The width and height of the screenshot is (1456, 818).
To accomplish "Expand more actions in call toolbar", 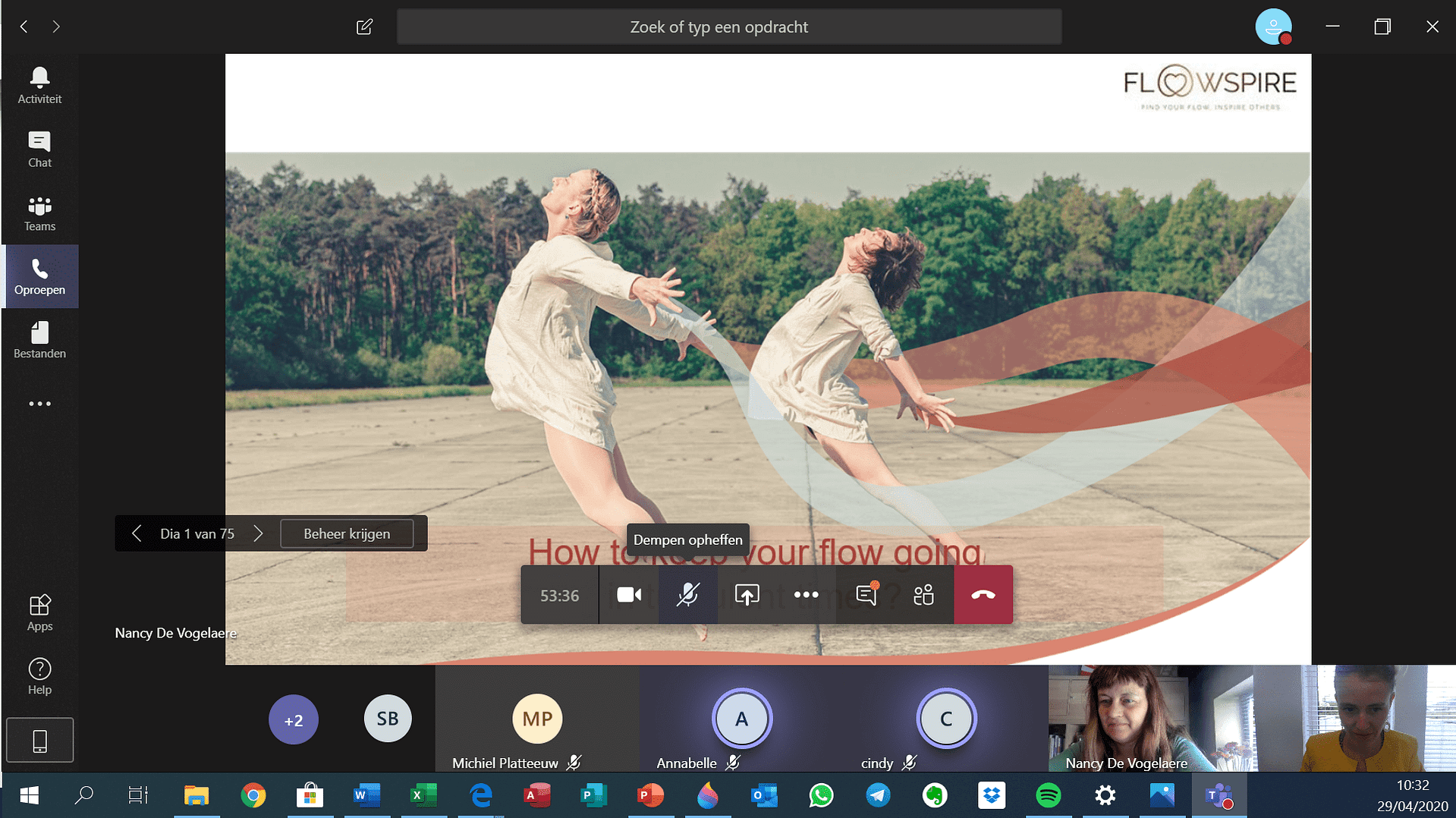I will 806,595.
